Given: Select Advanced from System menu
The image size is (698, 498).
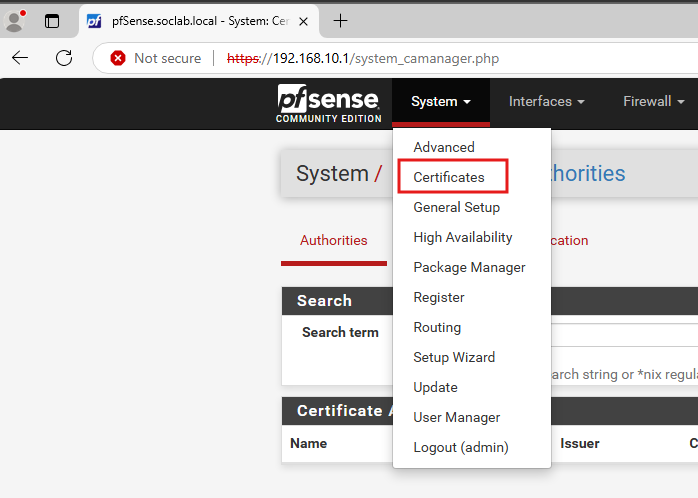Looking at the screenshot, I should (444, 147).
